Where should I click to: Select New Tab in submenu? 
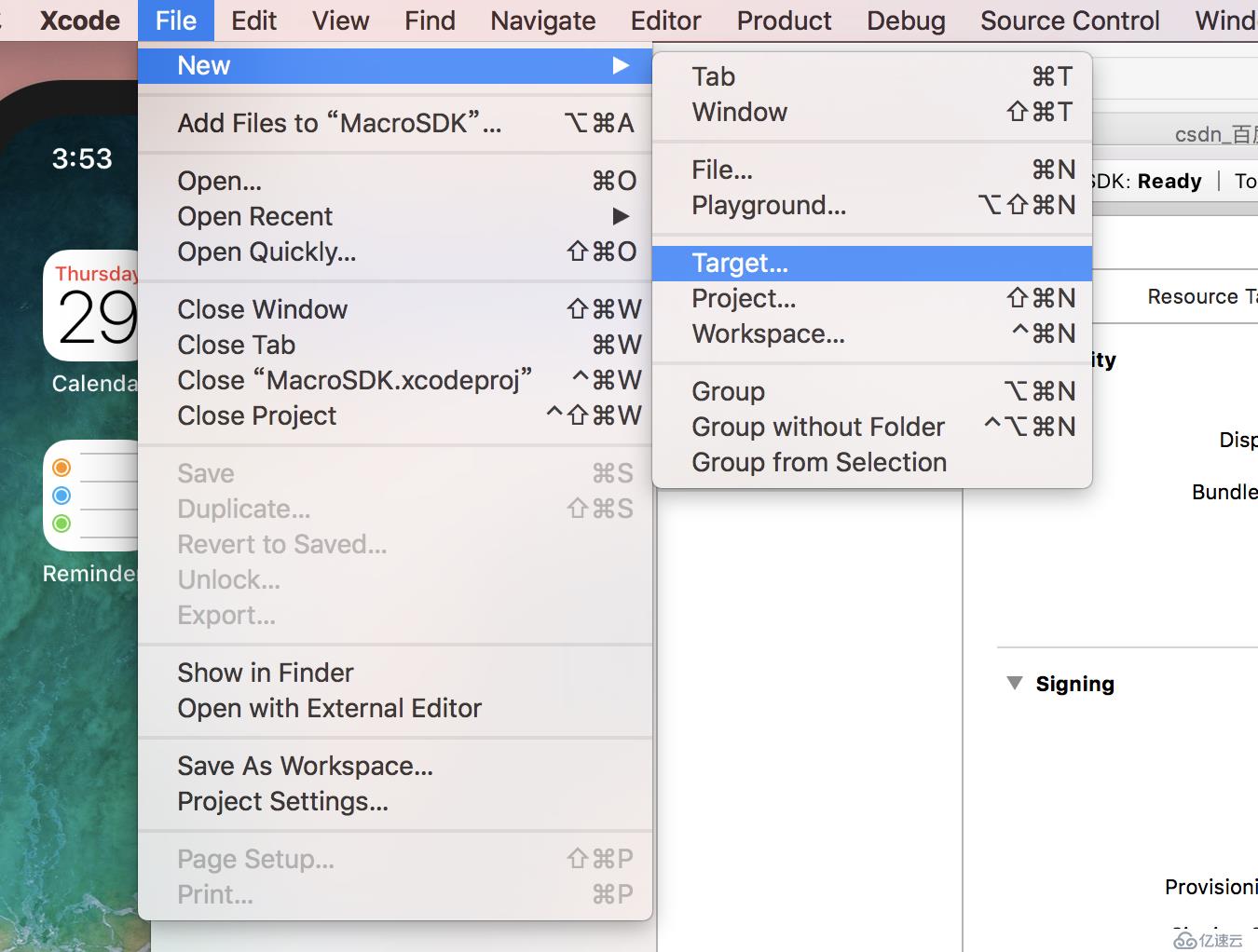tap(872, 76)
